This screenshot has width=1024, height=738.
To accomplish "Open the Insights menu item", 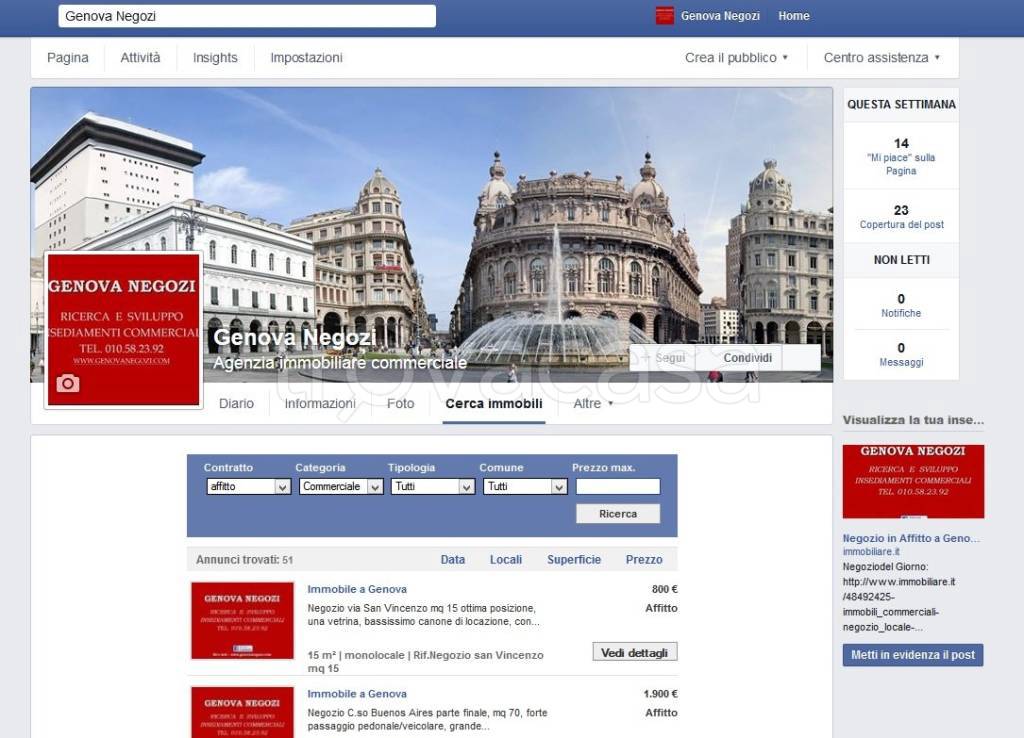I will pyautogui.click(x=215, y=58).
